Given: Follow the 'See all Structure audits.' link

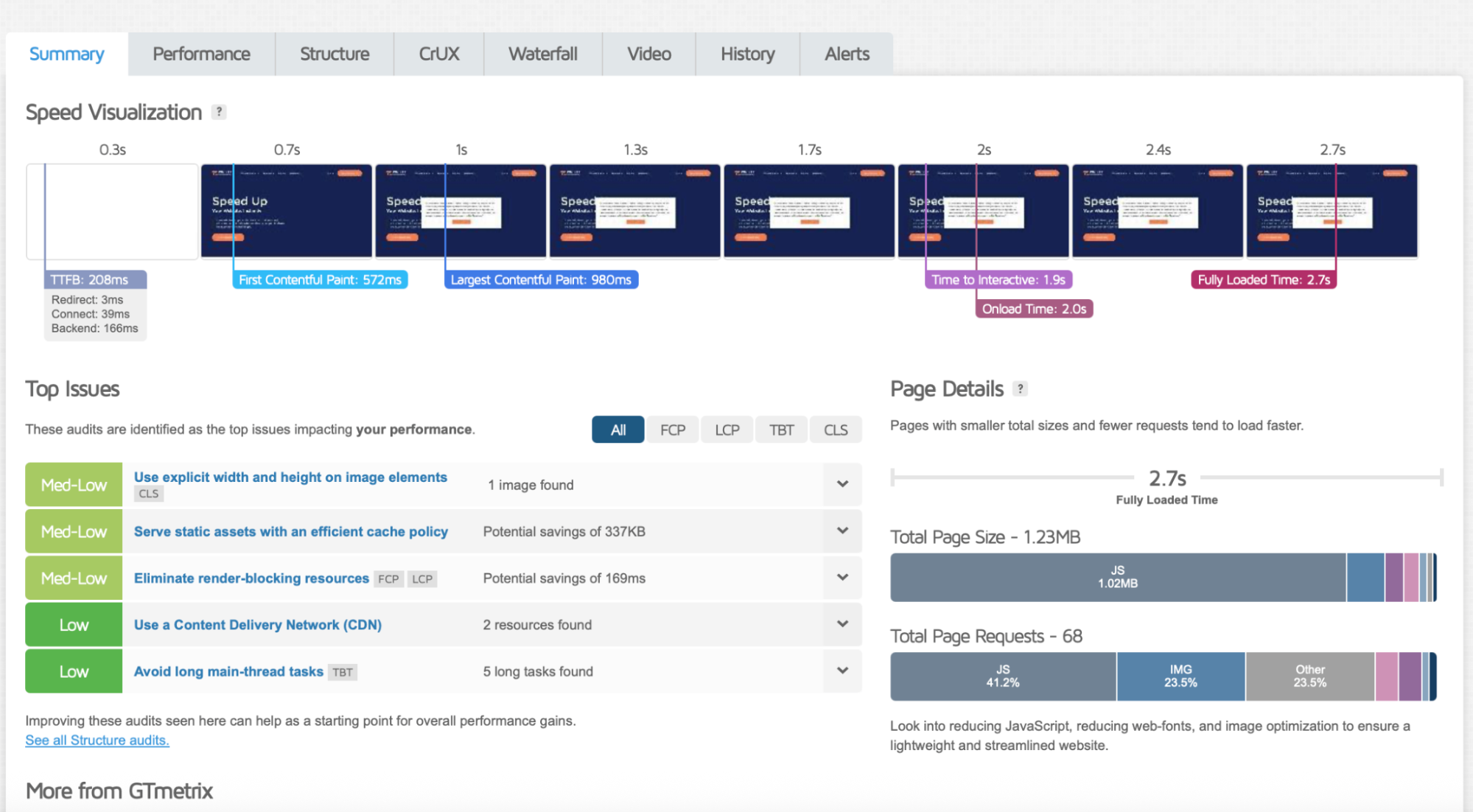Looking at the screenshot, I should click(97, 740).
